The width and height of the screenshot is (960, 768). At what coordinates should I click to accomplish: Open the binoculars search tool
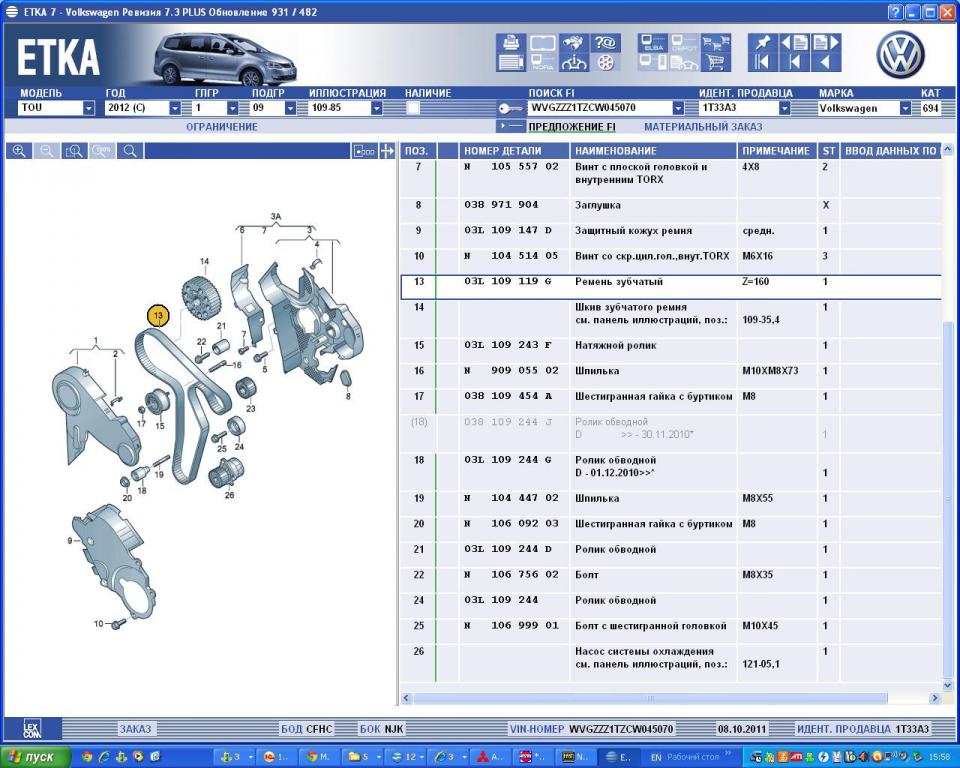point(574,43)
